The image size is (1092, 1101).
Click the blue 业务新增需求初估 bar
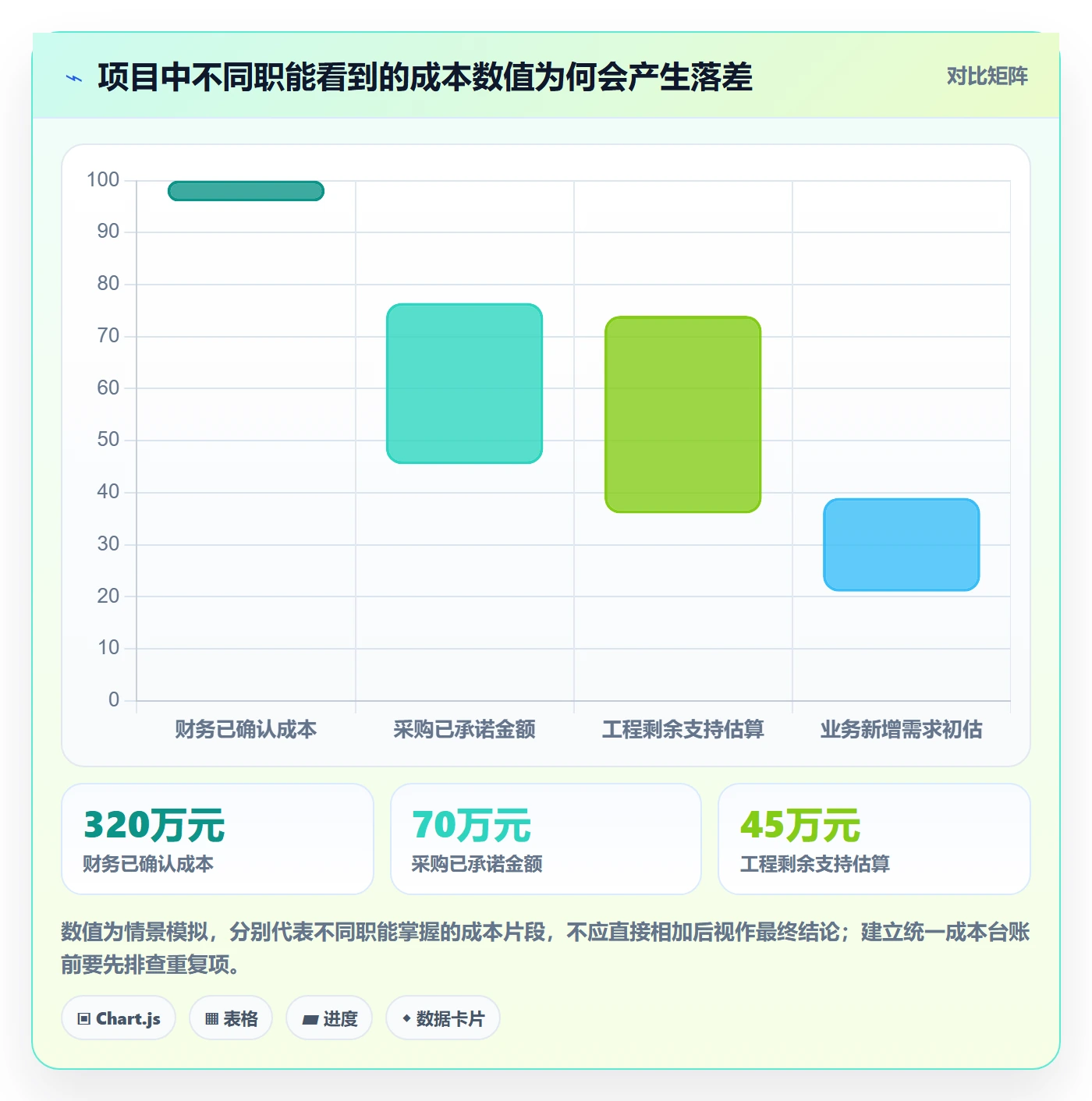(x=901, y=545)
